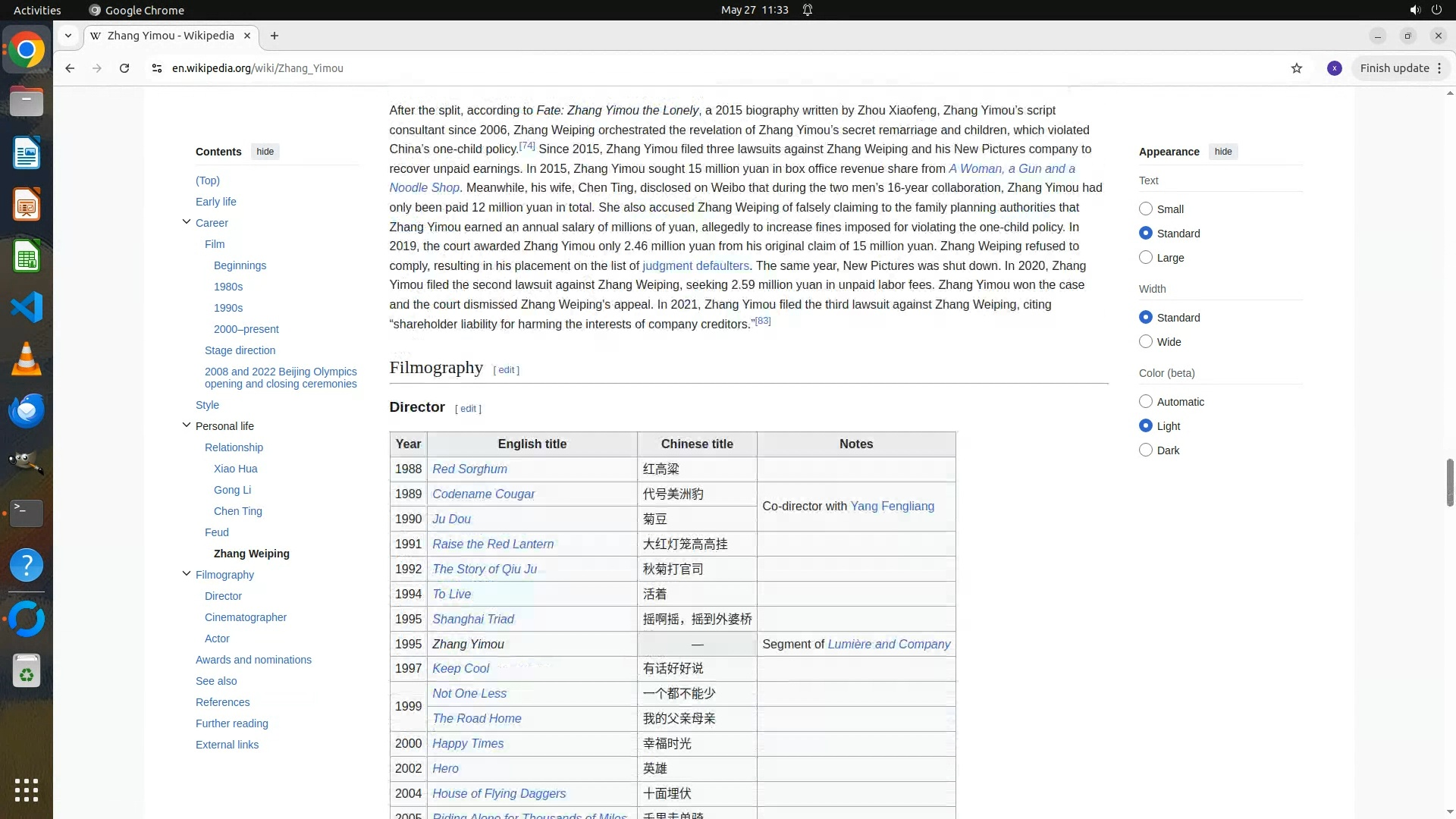Go back to previous page
This screenshot has height=819, width=1456.
click(x=70, y=68)
